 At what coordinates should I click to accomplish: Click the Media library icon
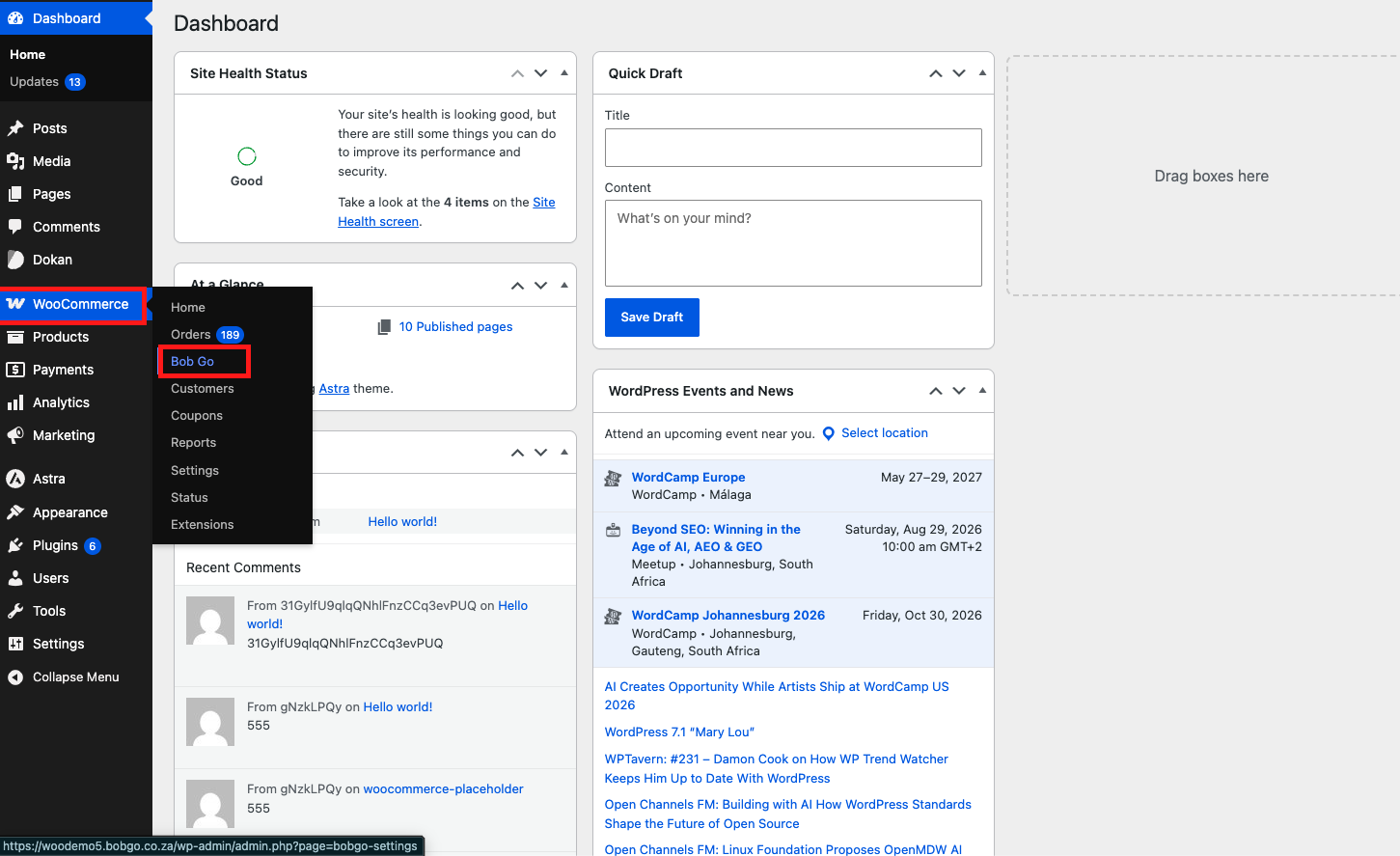pos(15,161)
